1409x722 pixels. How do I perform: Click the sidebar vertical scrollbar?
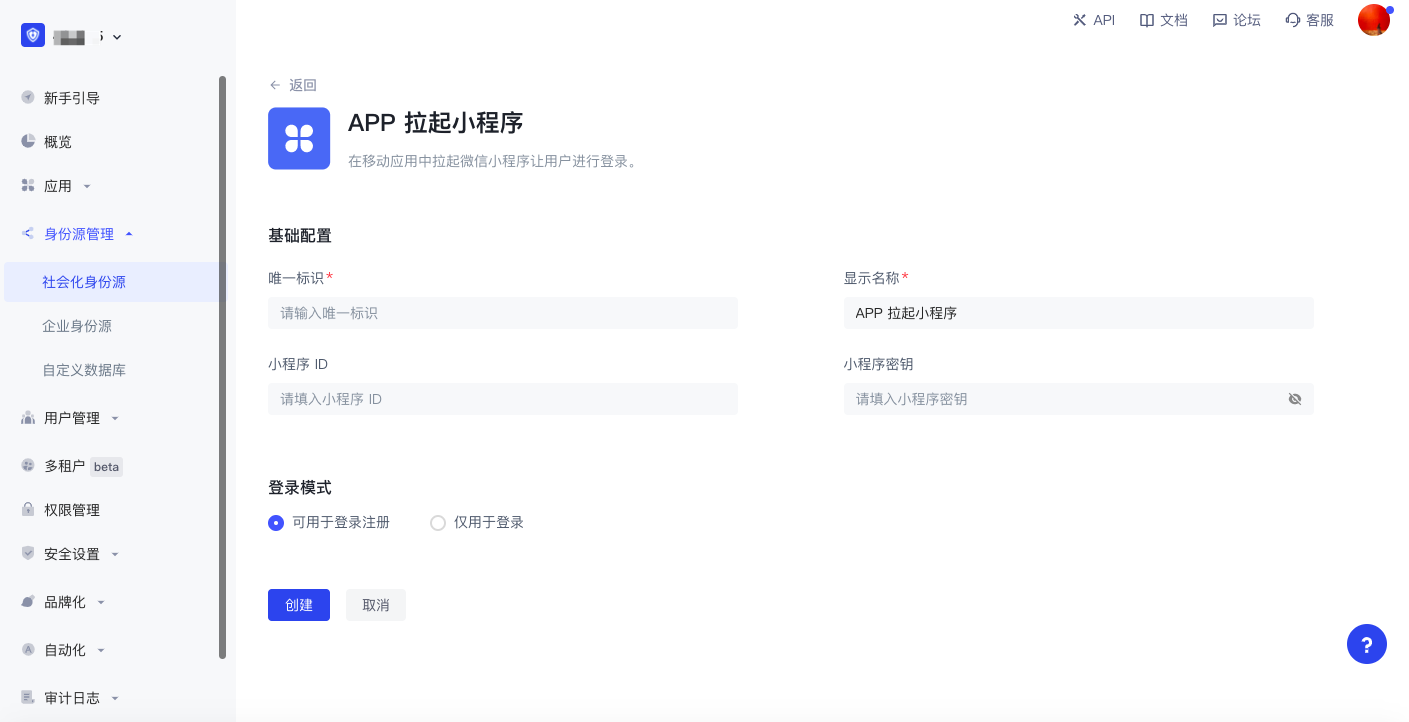(223, 368)
